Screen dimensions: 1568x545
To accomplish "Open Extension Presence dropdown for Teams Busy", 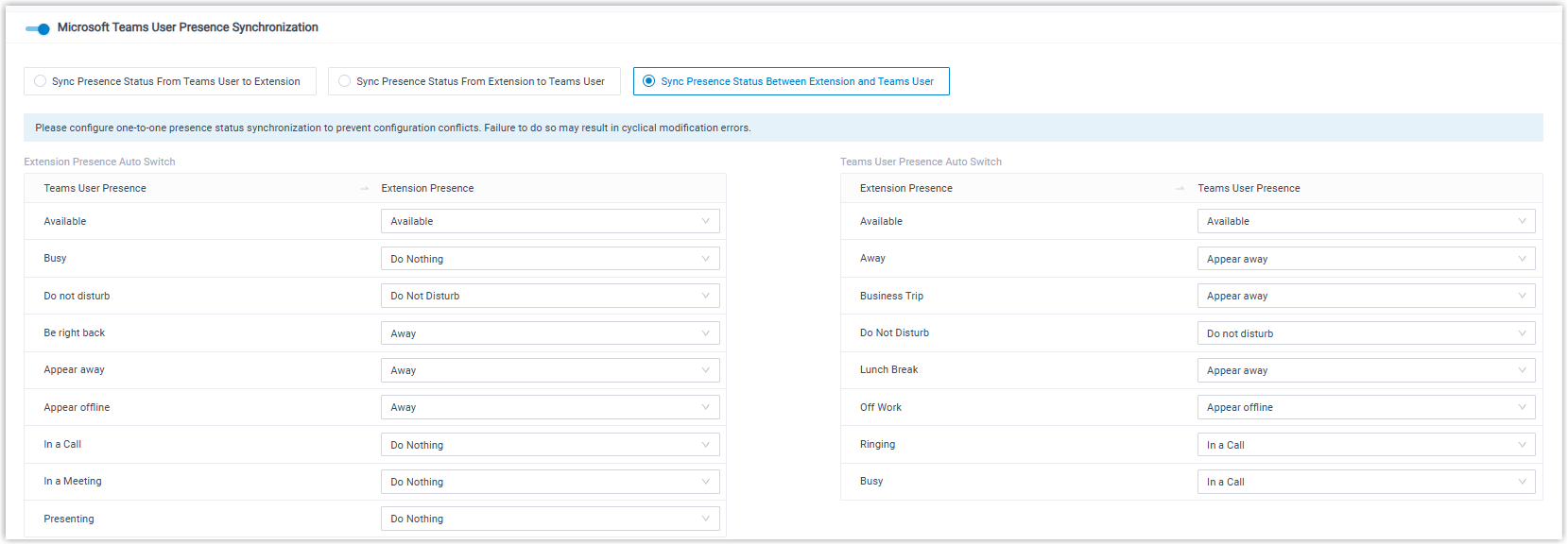I will point(549,259).
